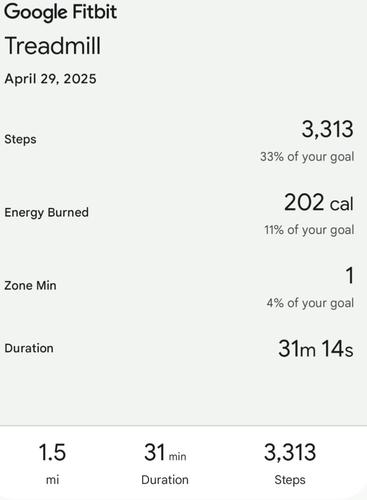Click the Zone Min value 1

(350, 276)
